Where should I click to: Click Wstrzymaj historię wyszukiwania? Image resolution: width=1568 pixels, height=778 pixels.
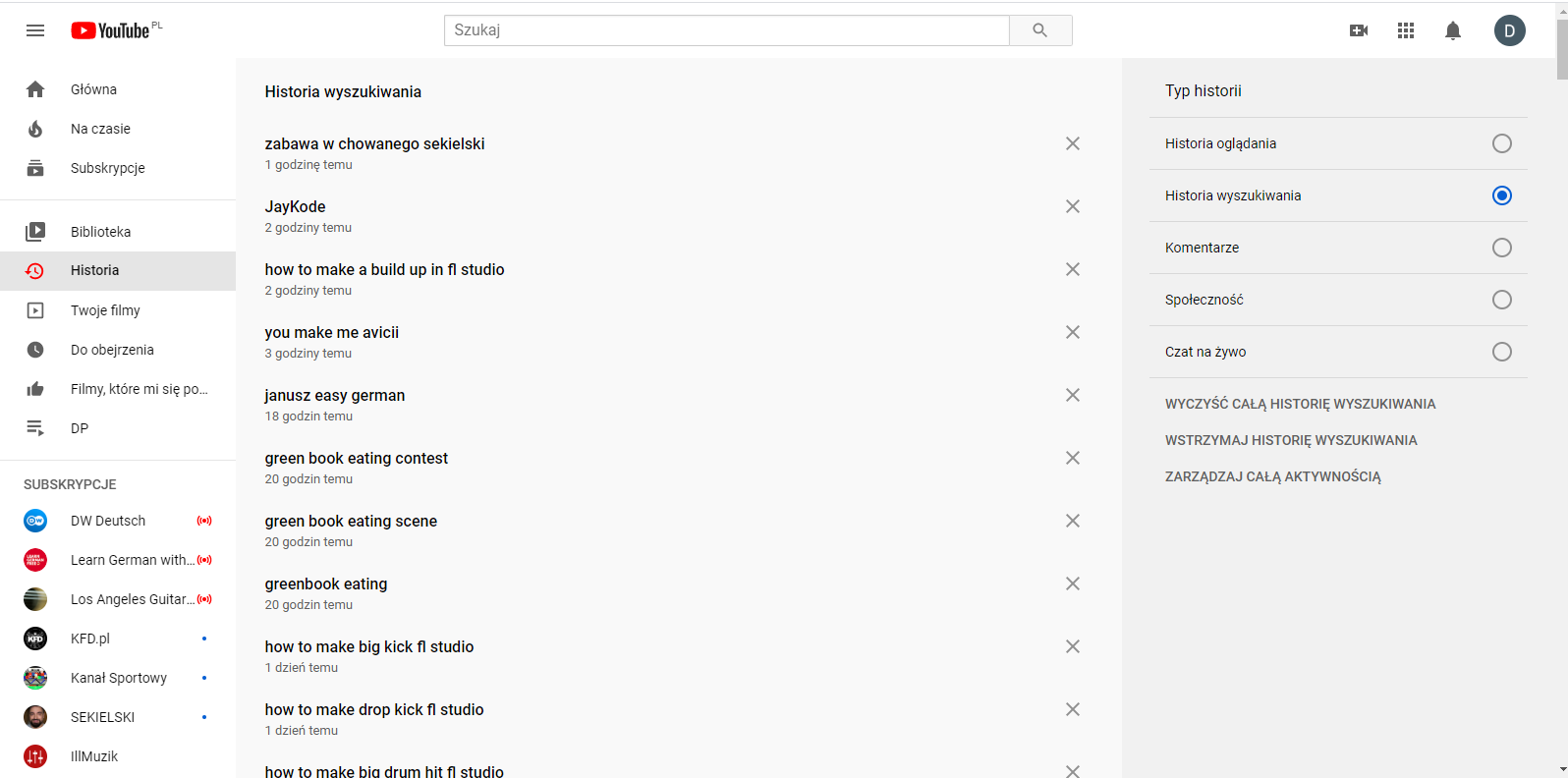1291,440
